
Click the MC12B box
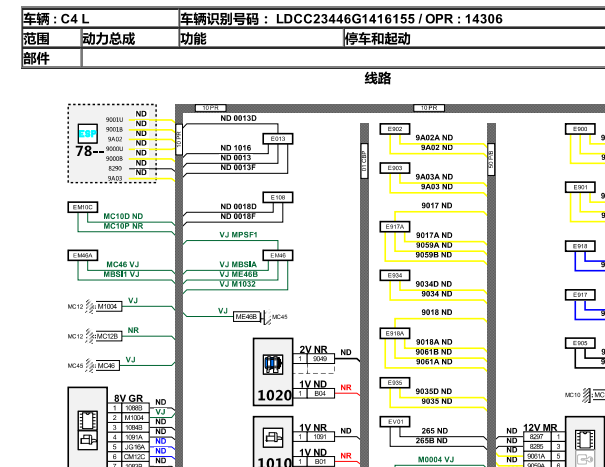pyautogui.click(x=108, y=336)
